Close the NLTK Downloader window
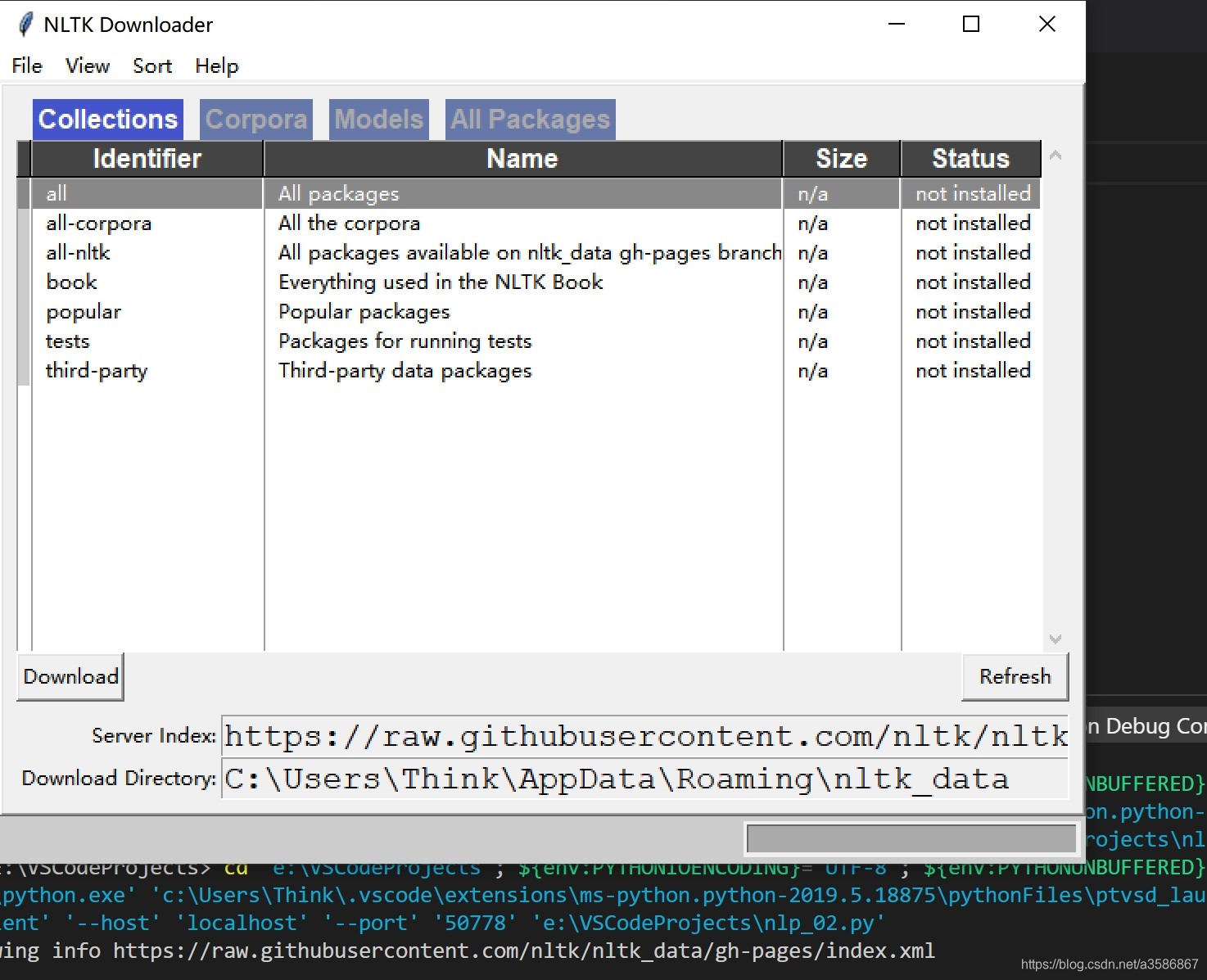This screenshot has height=980, width=1207. 1047,24
